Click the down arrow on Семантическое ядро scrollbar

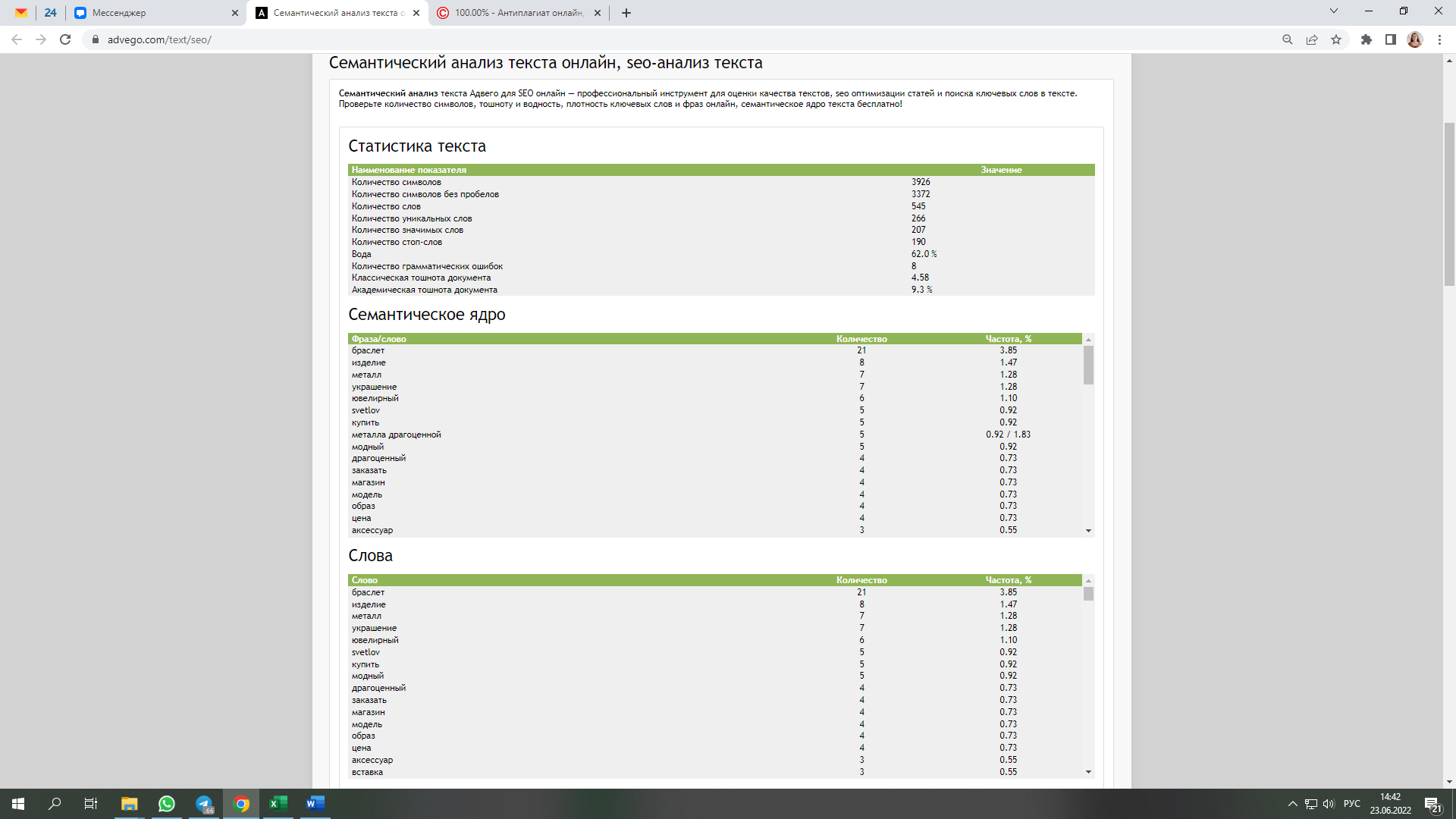(1089, 530)
